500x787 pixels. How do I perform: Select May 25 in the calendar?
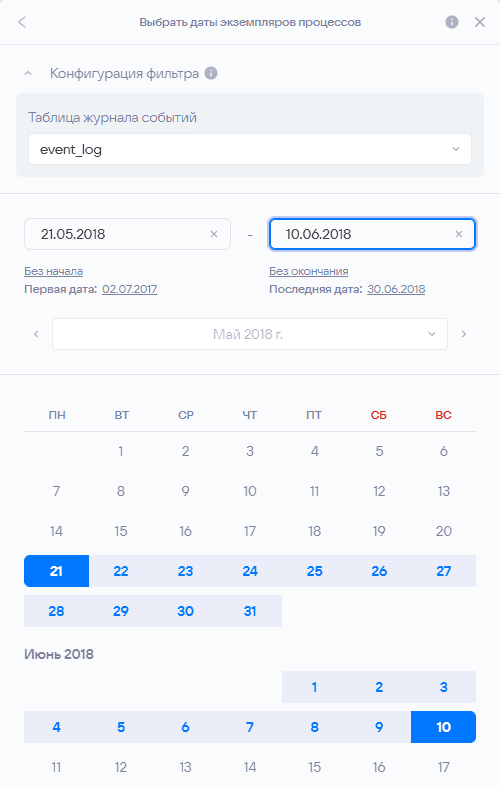point(314,571)
